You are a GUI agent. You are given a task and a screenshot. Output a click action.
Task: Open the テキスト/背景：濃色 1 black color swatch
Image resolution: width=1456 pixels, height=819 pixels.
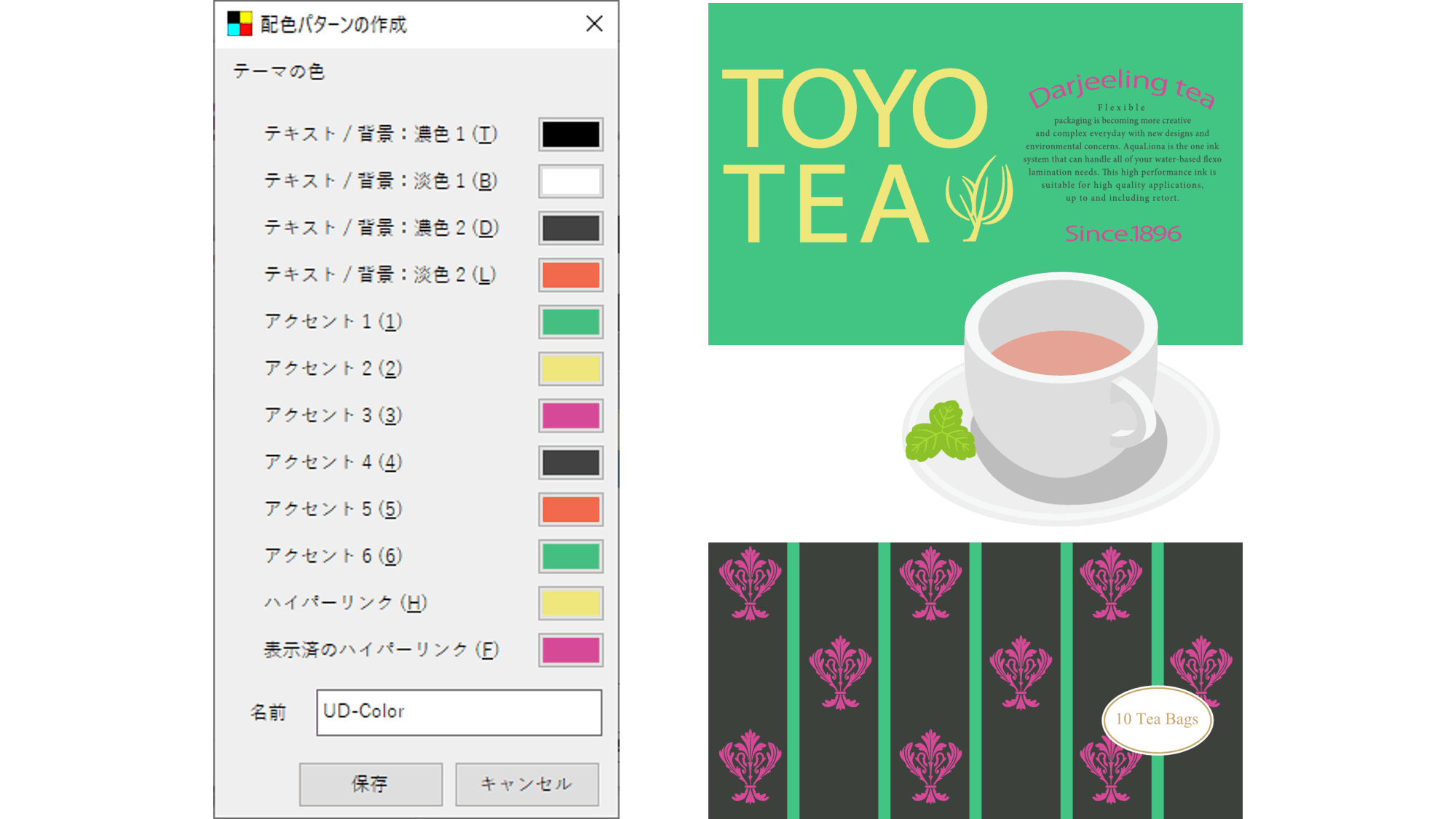(571, 135)
